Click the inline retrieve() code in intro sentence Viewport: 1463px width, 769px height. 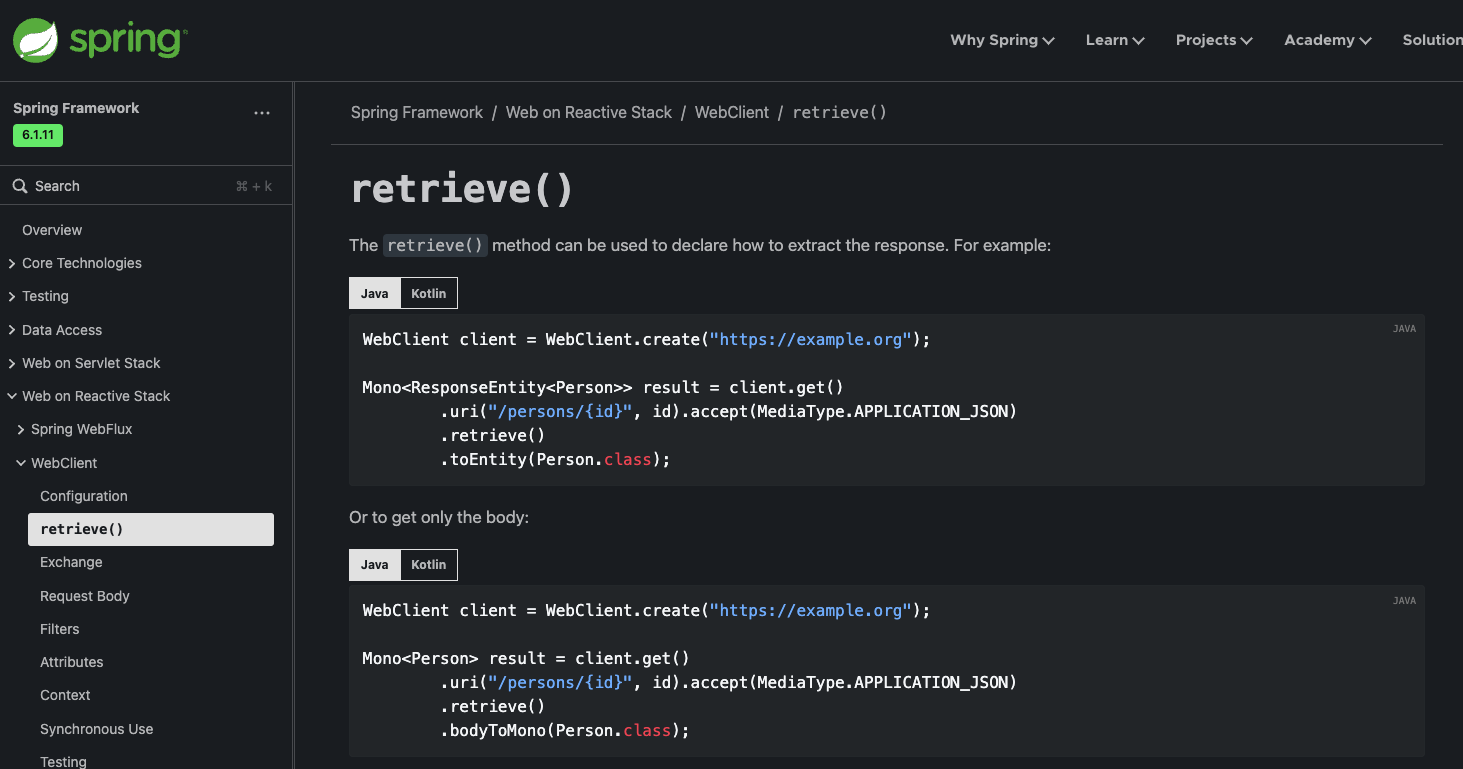(435, 245)
